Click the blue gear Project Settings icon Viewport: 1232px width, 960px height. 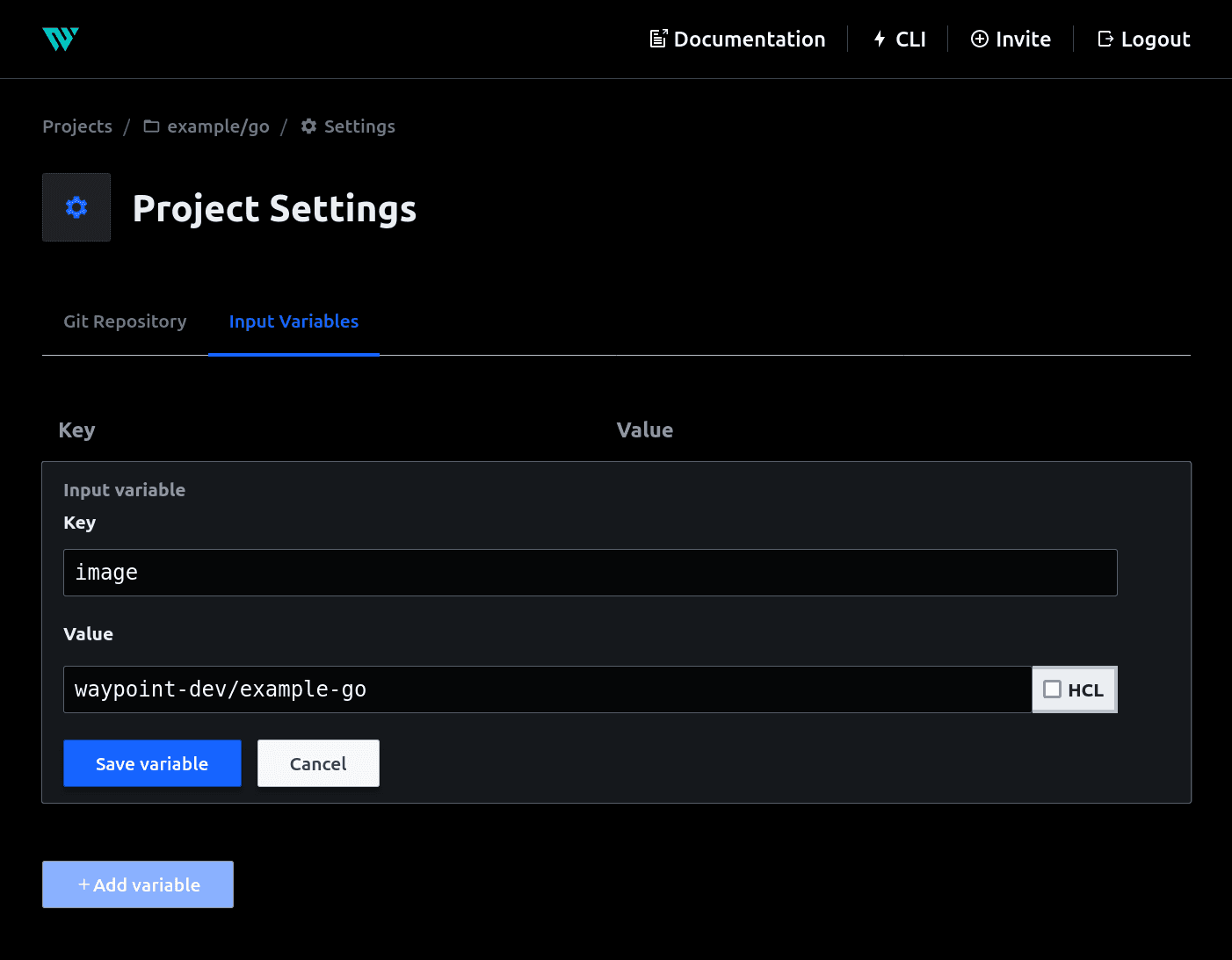[x=76, y=207]
